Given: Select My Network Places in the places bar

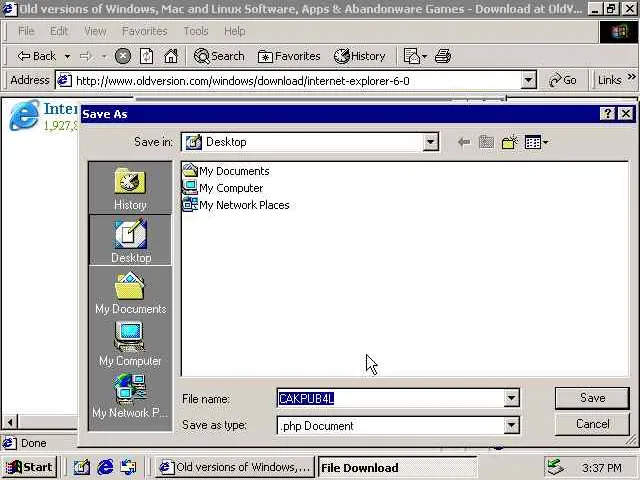Looking at the screenshot, I should (130, 396).
